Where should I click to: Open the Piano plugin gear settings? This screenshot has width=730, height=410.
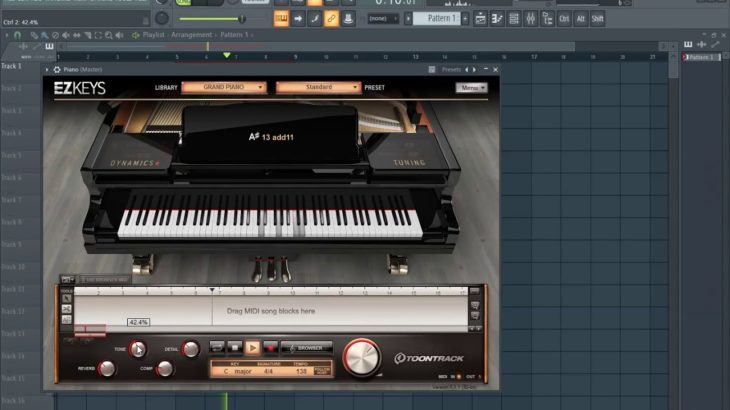(57, 70)
